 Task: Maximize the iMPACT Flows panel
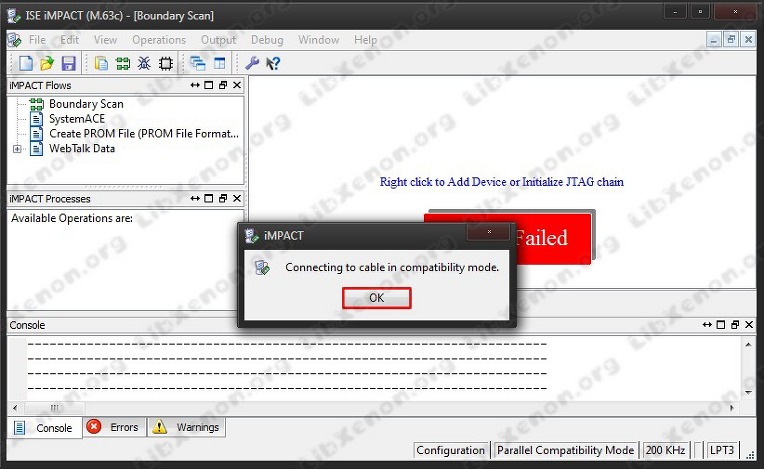click(x=209, y=85)
